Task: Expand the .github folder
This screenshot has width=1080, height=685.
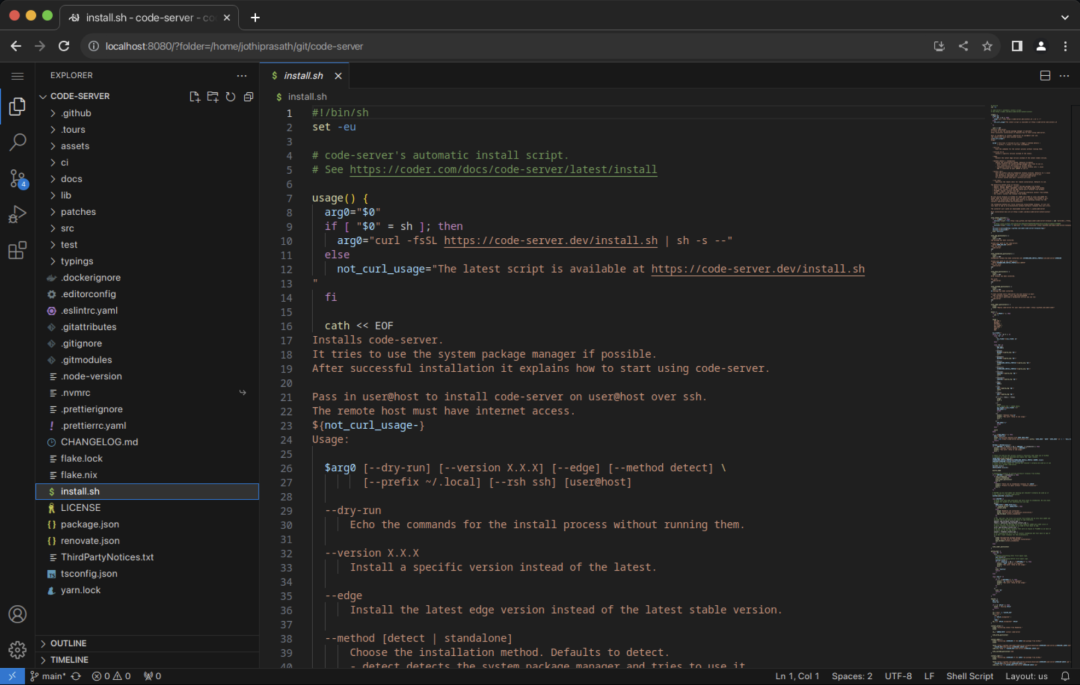Action: point(147,113)
